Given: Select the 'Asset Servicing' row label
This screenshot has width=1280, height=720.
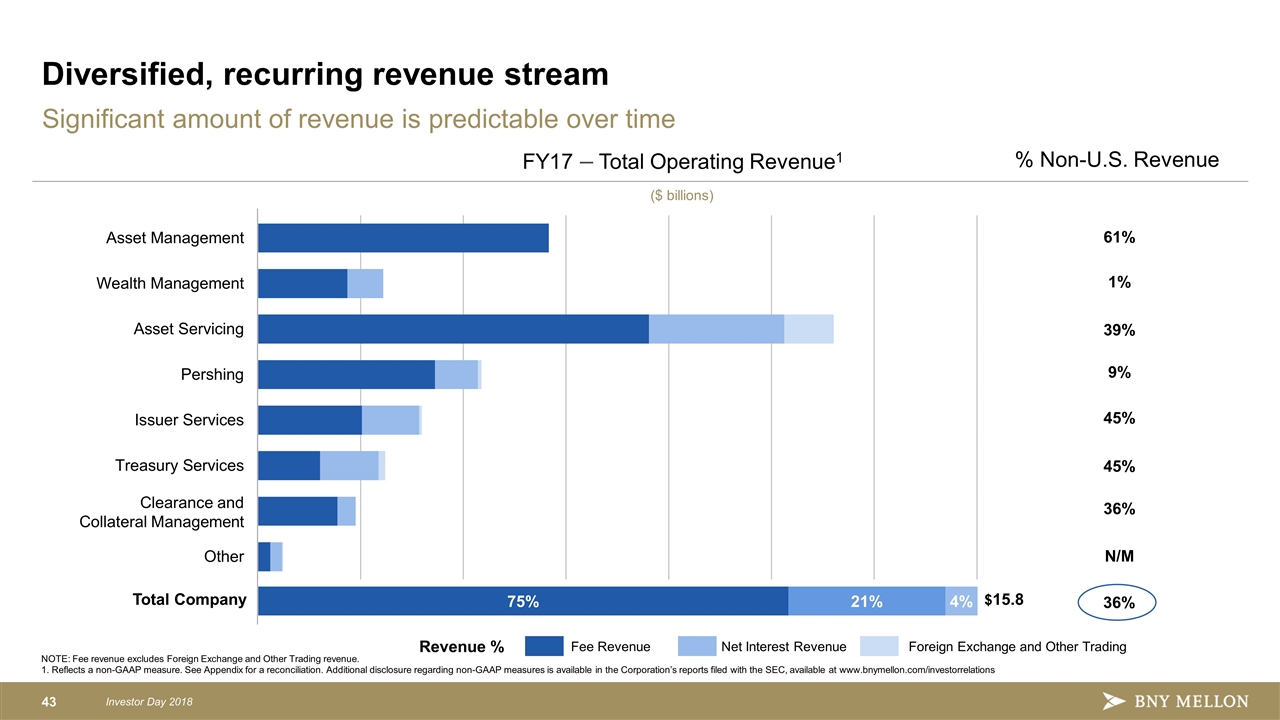Looking at the screenshot, I should tap(189, 329).
